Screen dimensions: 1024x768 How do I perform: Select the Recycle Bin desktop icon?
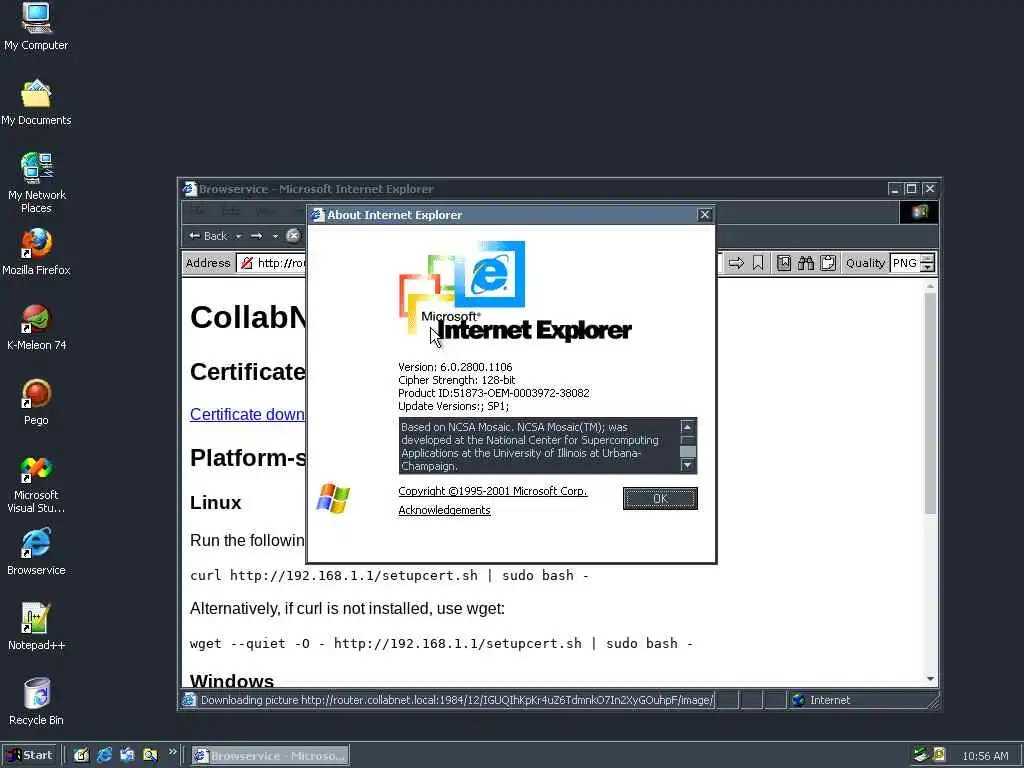coord(36,702)
